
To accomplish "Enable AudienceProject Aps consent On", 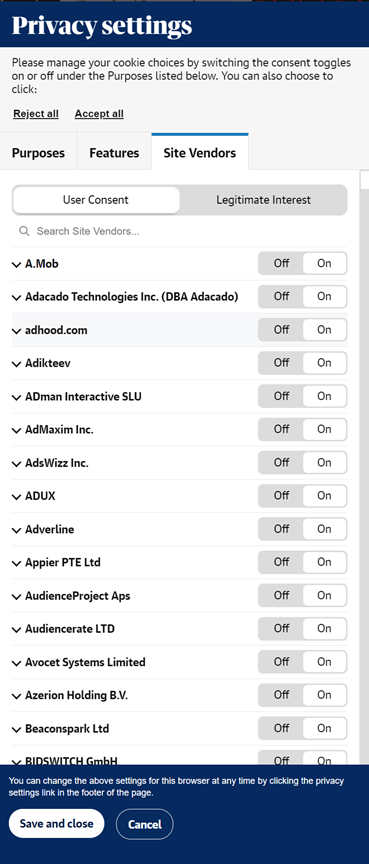I will click(324, 595).
